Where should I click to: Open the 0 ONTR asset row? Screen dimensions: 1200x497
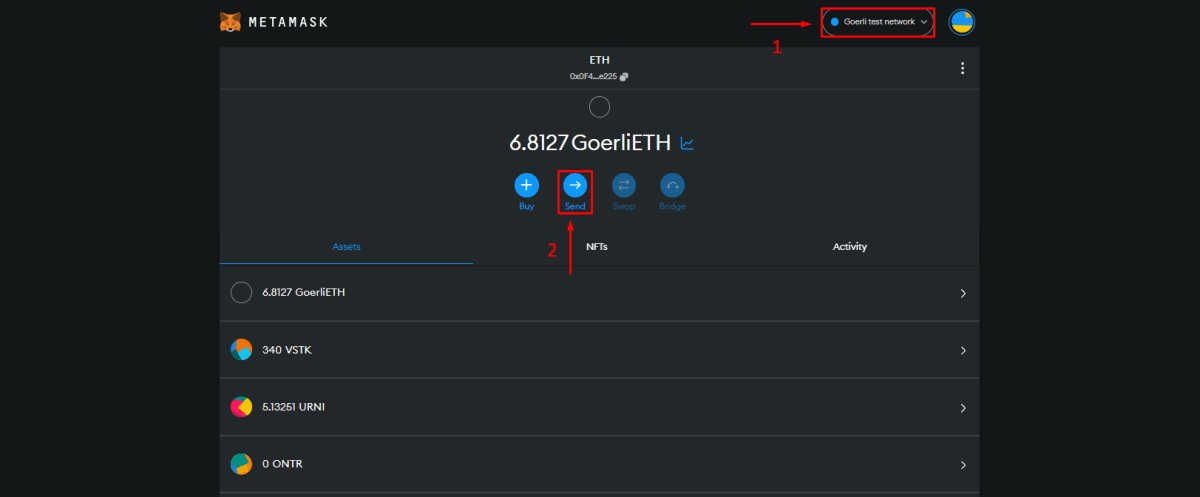point(599,464)
